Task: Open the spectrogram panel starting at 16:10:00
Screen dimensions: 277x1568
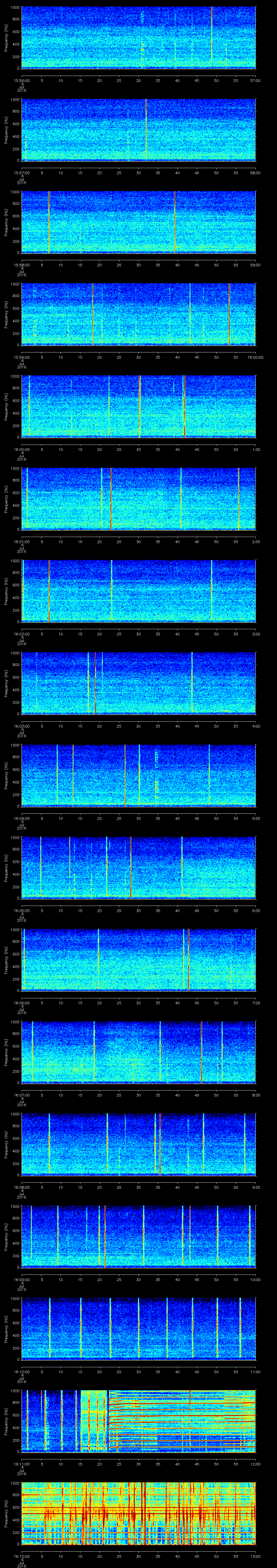Action: point(139,1329)
